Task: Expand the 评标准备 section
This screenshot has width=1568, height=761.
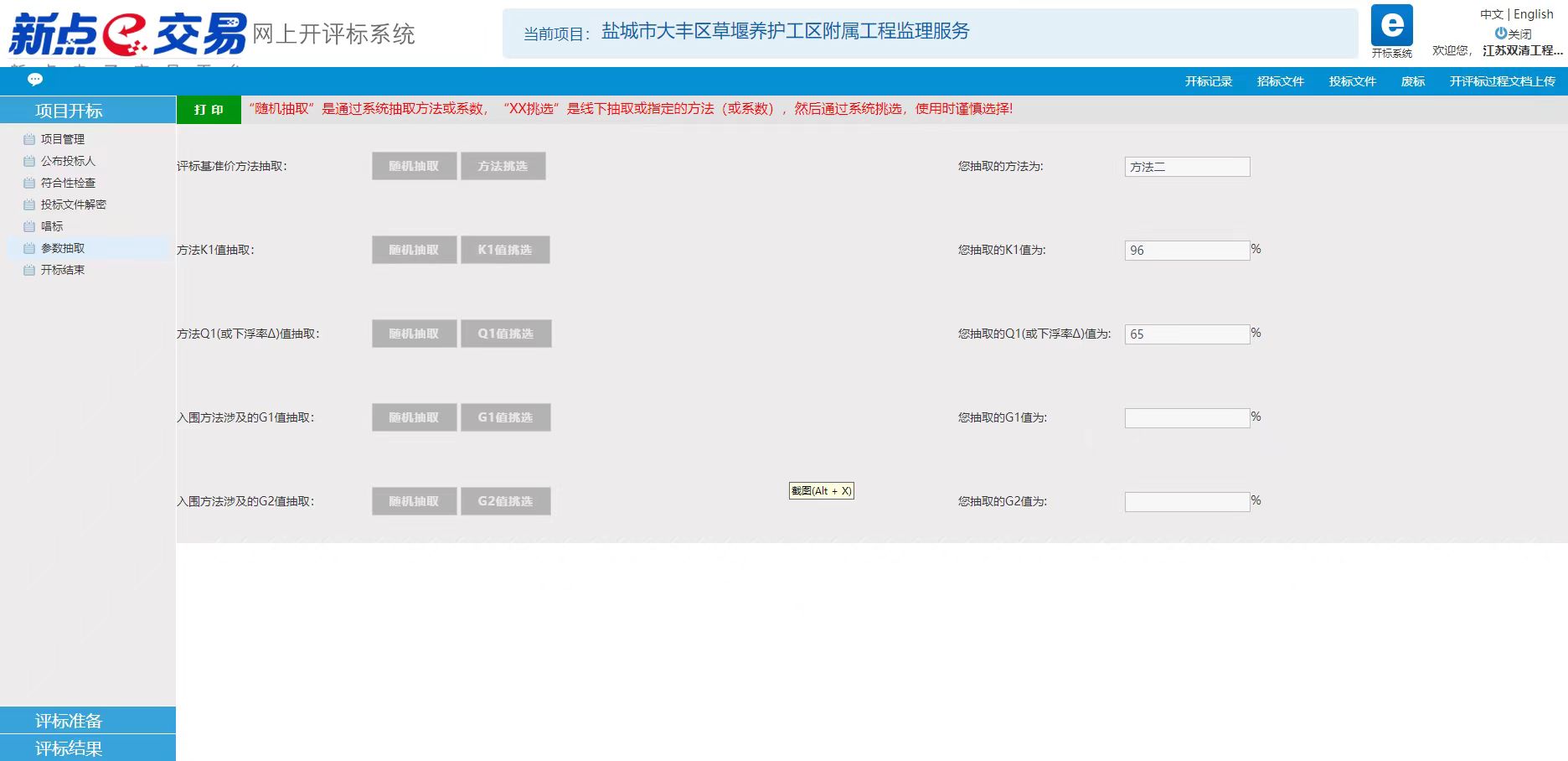Action: tap(69, 721)
